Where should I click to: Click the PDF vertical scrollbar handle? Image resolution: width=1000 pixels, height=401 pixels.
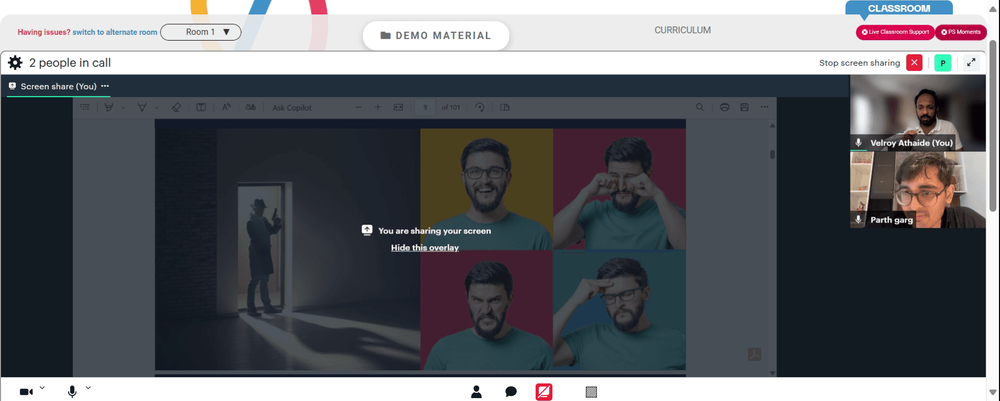772,154
